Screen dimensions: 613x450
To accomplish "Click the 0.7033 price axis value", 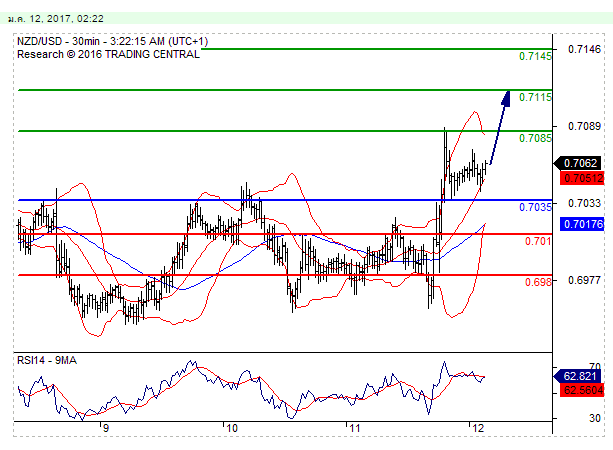I will coord(584,203).
